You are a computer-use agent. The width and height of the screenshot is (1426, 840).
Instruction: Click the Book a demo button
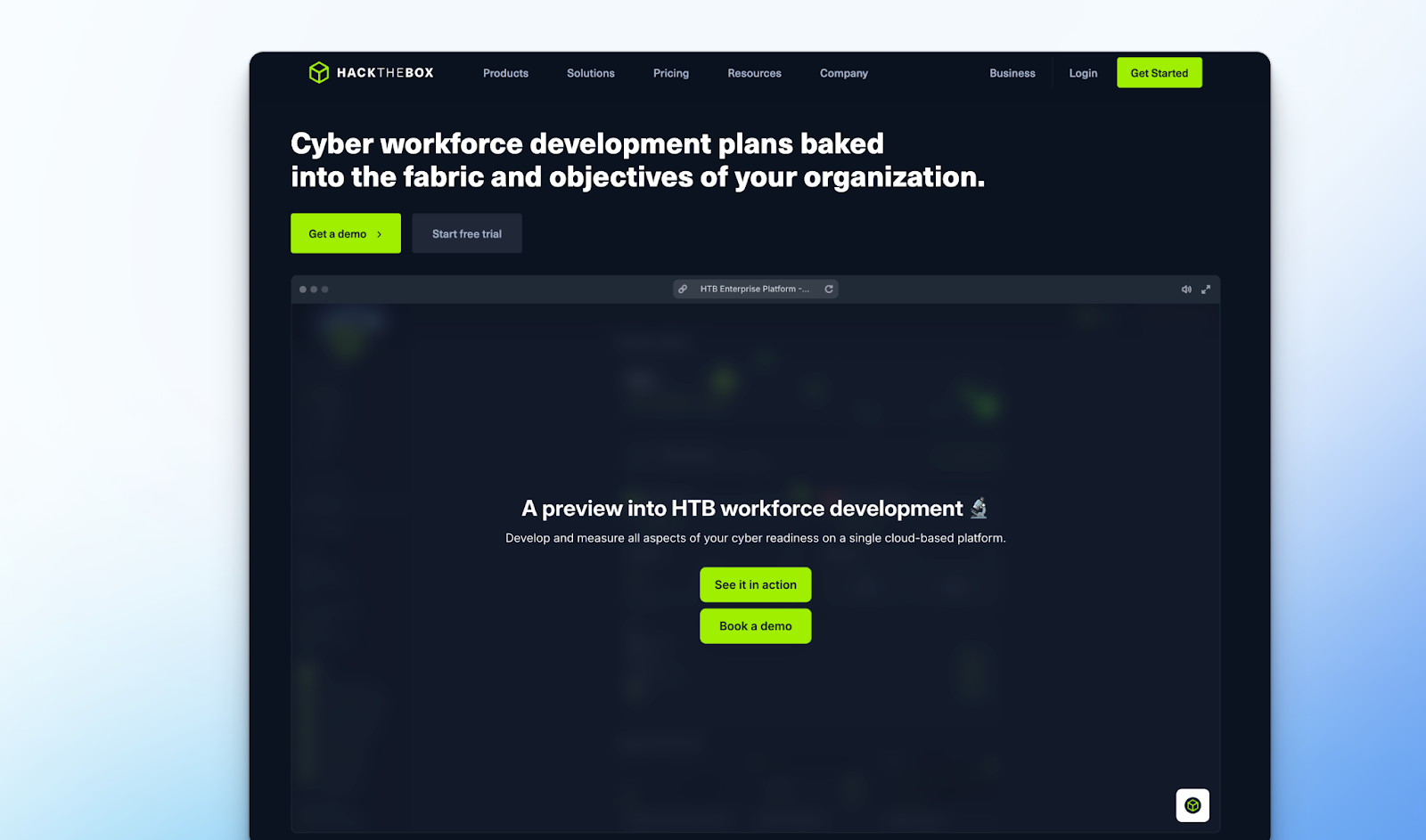click(x=756, y=626)
